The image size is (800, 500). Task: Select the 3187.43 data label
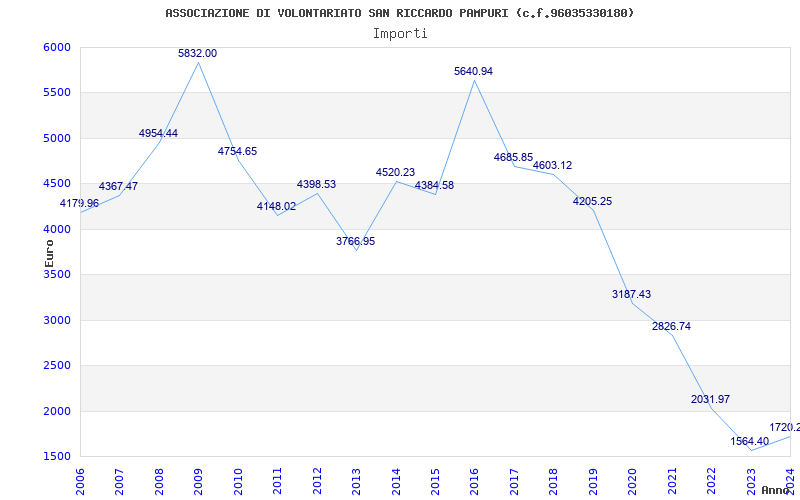632,294
